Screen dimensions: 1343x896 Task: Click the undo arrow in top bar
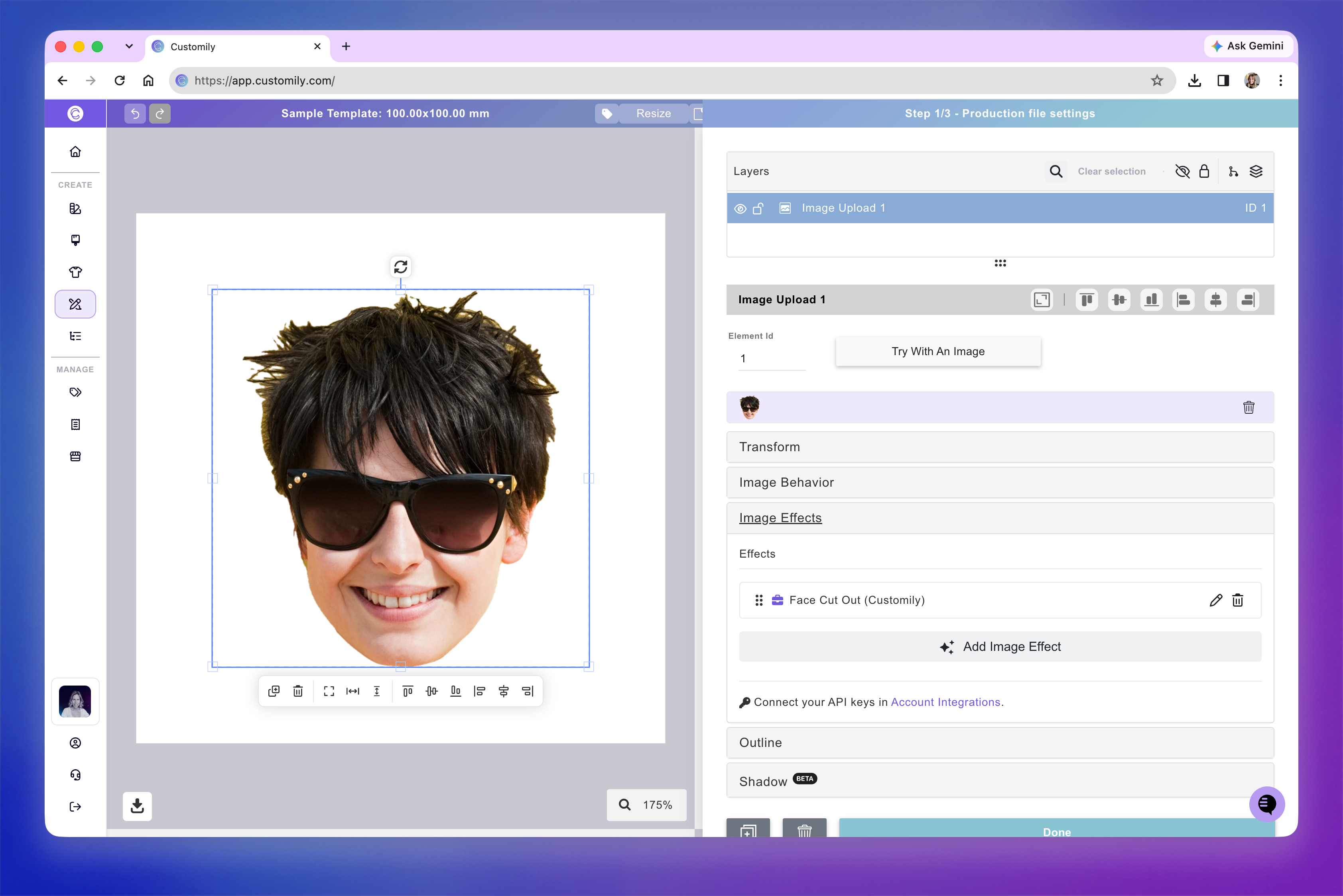(135, 114)
